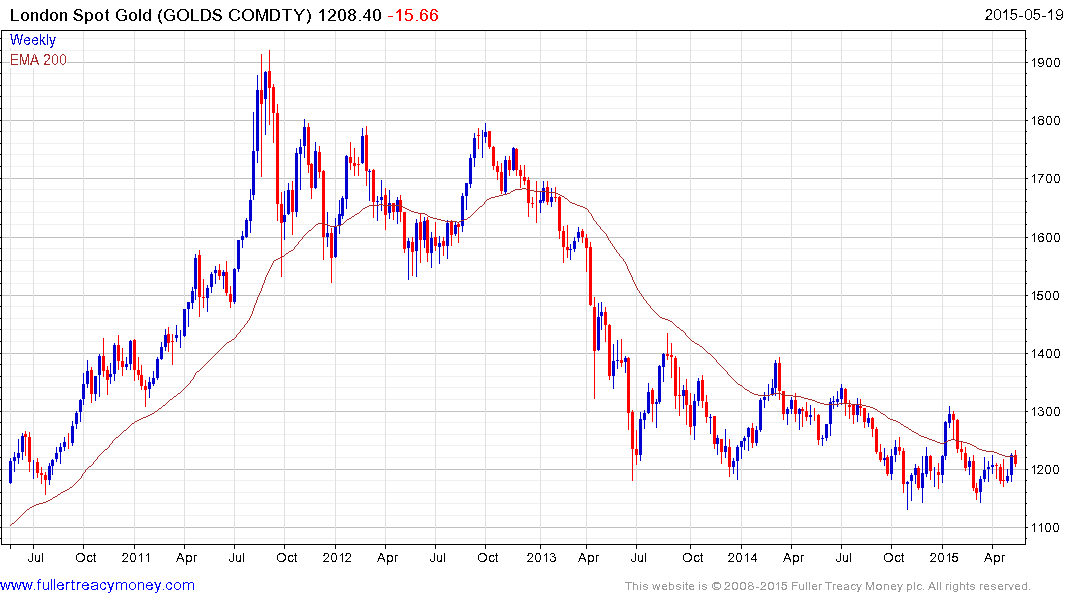Click the 2014 year axis label
This screenshot has height=600, width=1075.
(742, 557)
